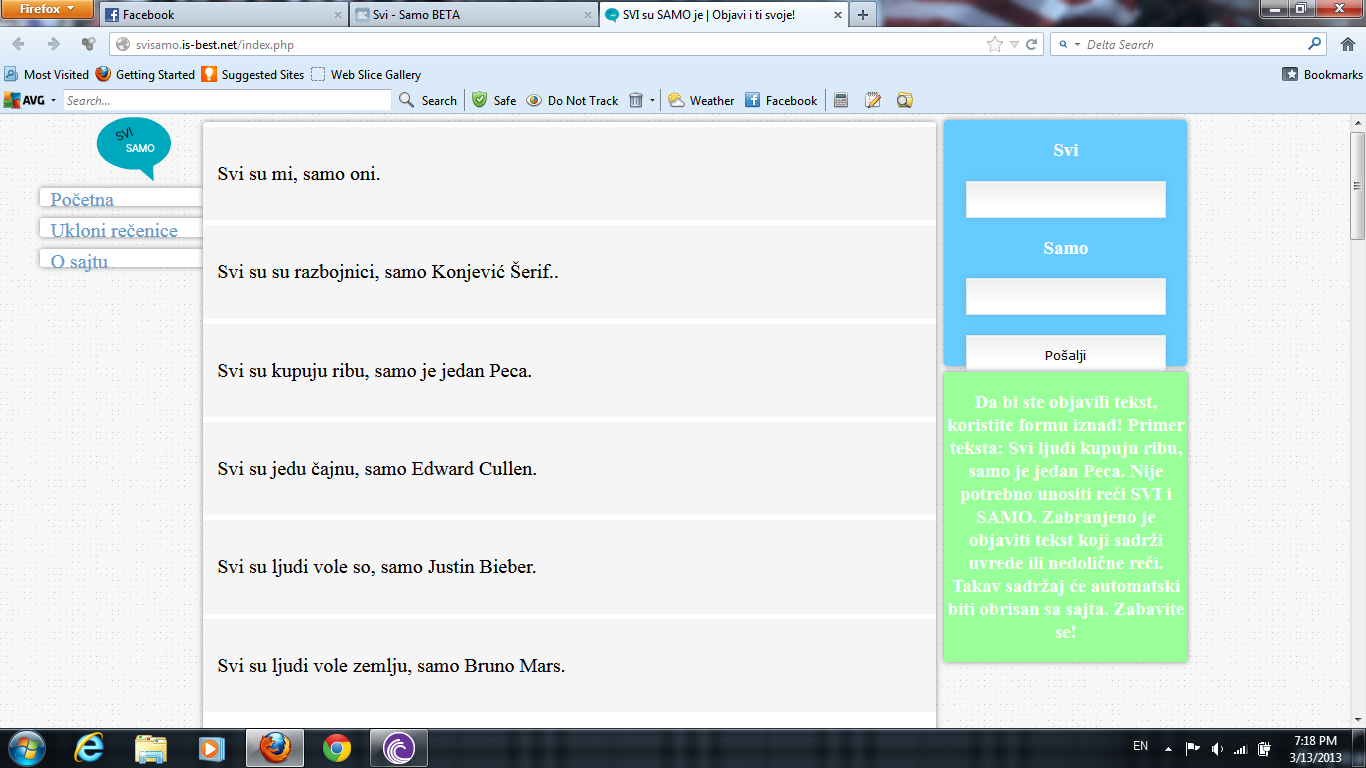Submit the form with Pošalji
1366x768 pixels.
pos(1066,354)
